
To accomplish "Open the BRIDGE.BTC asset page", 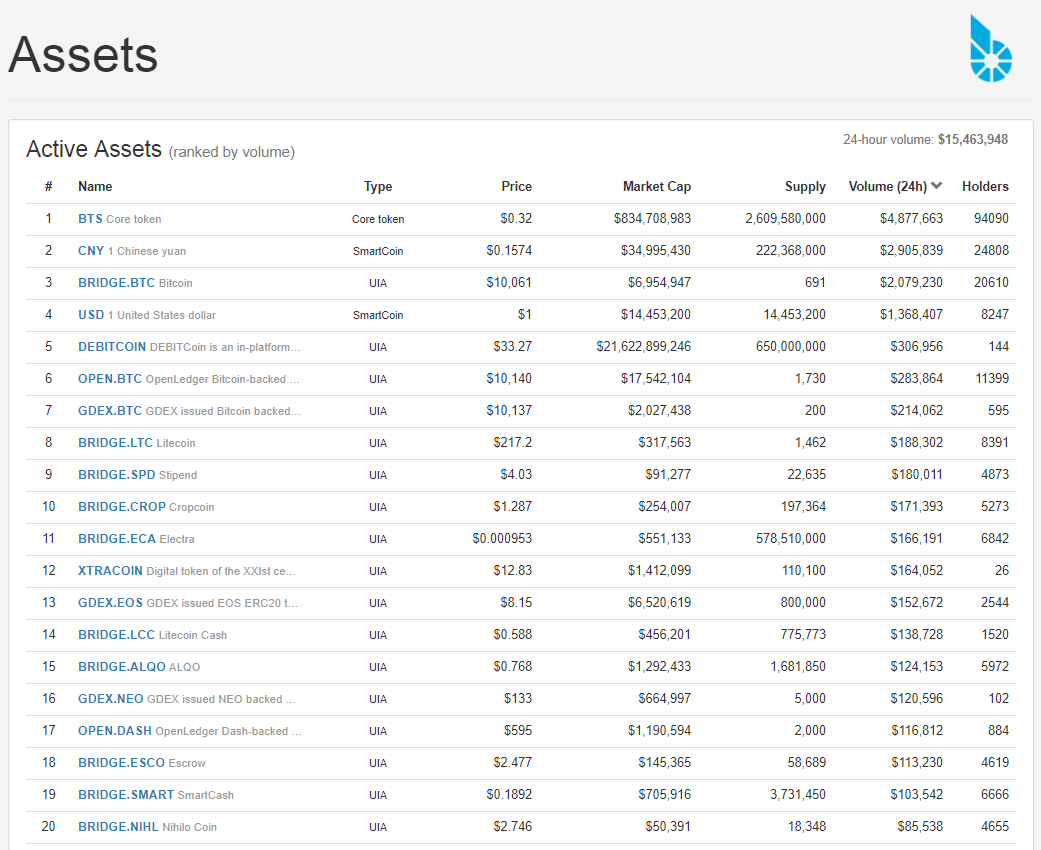I will [x=116, y=282].
